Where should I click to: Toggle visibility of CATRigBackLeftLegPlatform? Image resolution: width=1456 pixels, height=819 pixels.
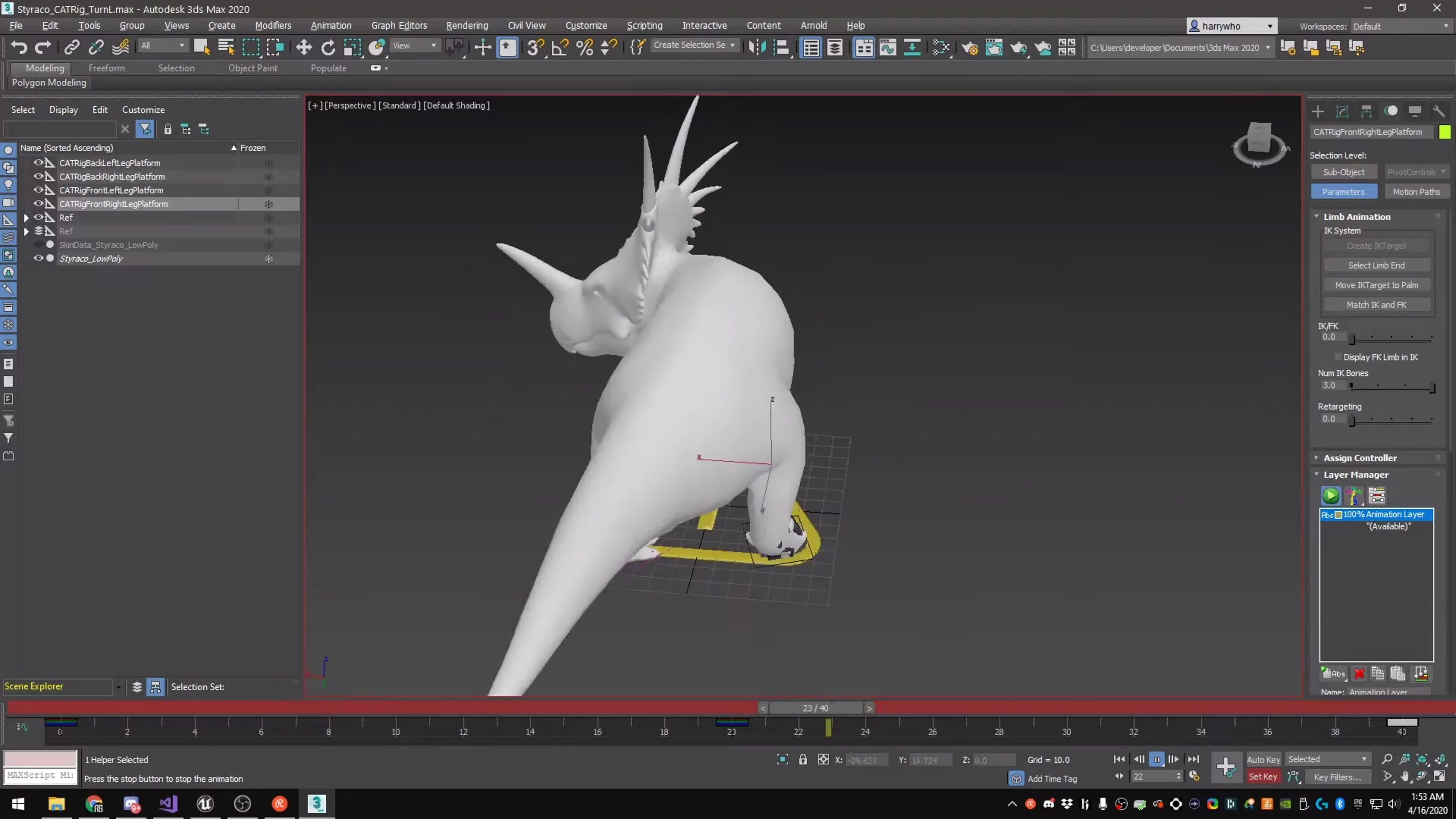(x=38, y=163)
